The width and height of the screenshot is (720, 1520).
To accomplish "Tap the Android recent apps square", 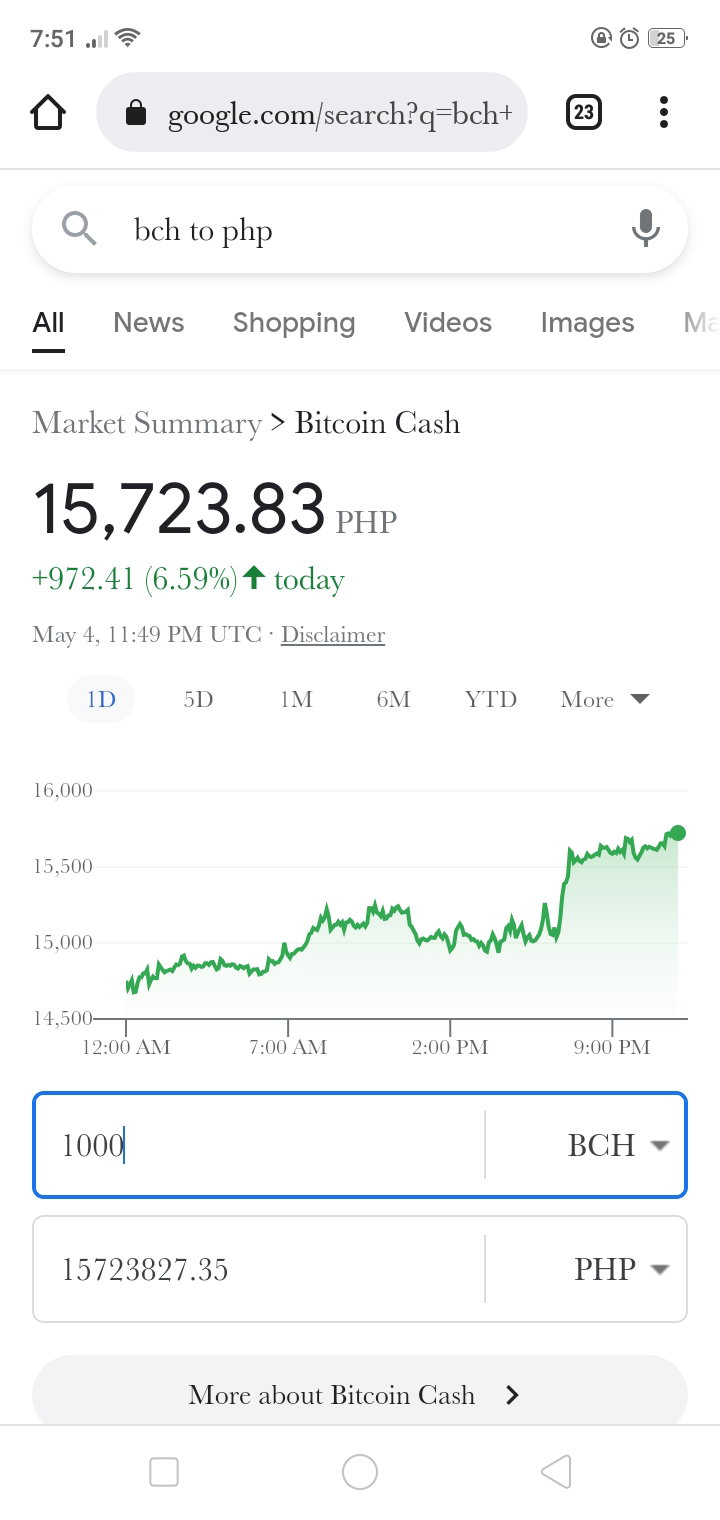I will [x=164, y=1472].
